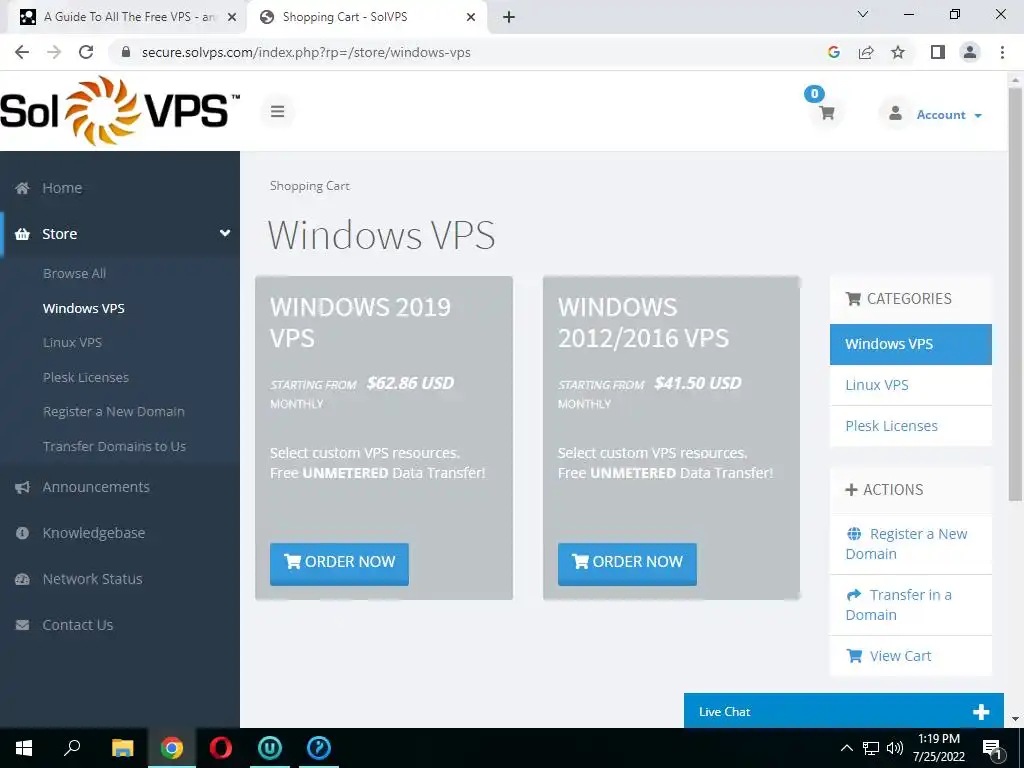Open Plesk Licenses in the left sidebar
Screen dimensions: 1024x768
pyautogui.click(x=86, y=377)
